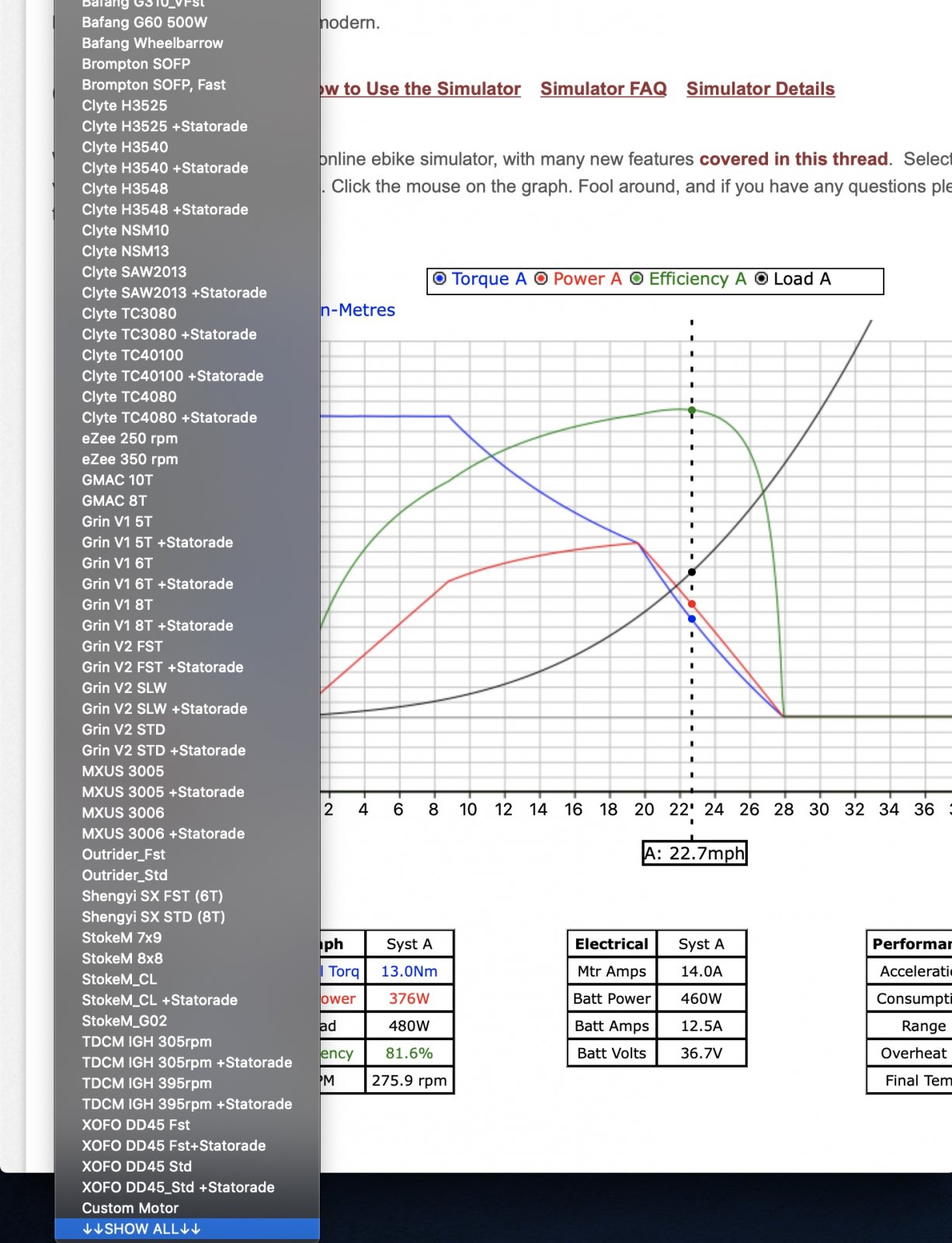Click the 81.6% efficiency value
Image resolution: width=952 pixels, height=1243 pixels.
409,1053
